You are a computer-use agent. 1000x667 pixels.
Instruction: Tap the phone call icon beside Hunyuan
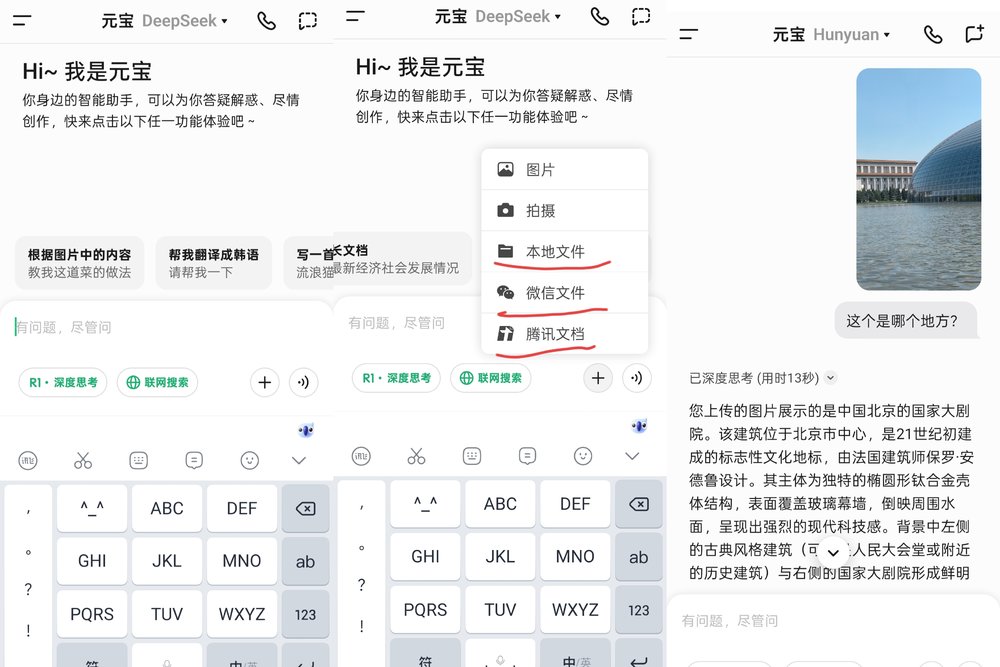[x=932, y=34]
